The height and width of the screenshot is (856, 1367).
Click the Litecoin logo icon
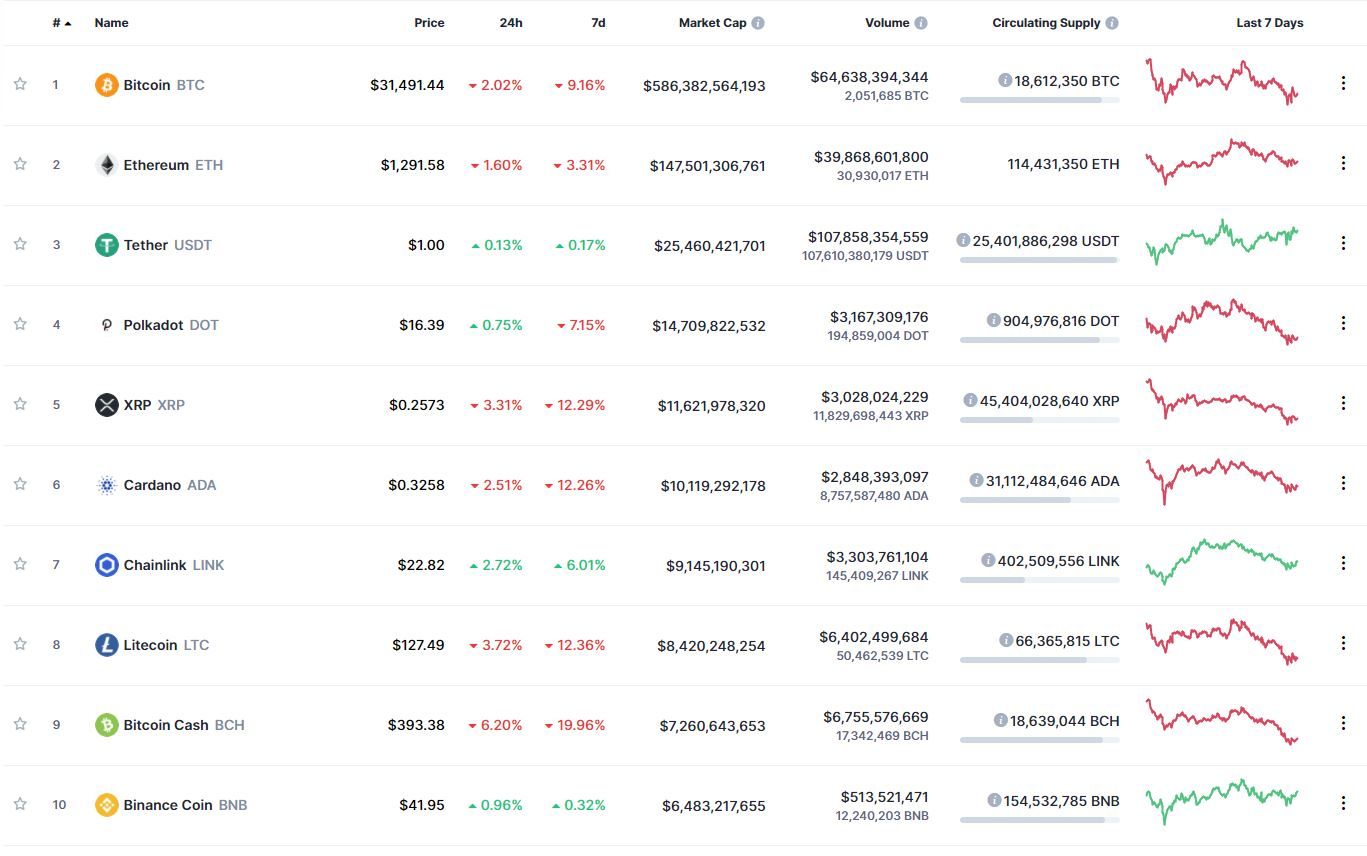click(x=106, y=645)
